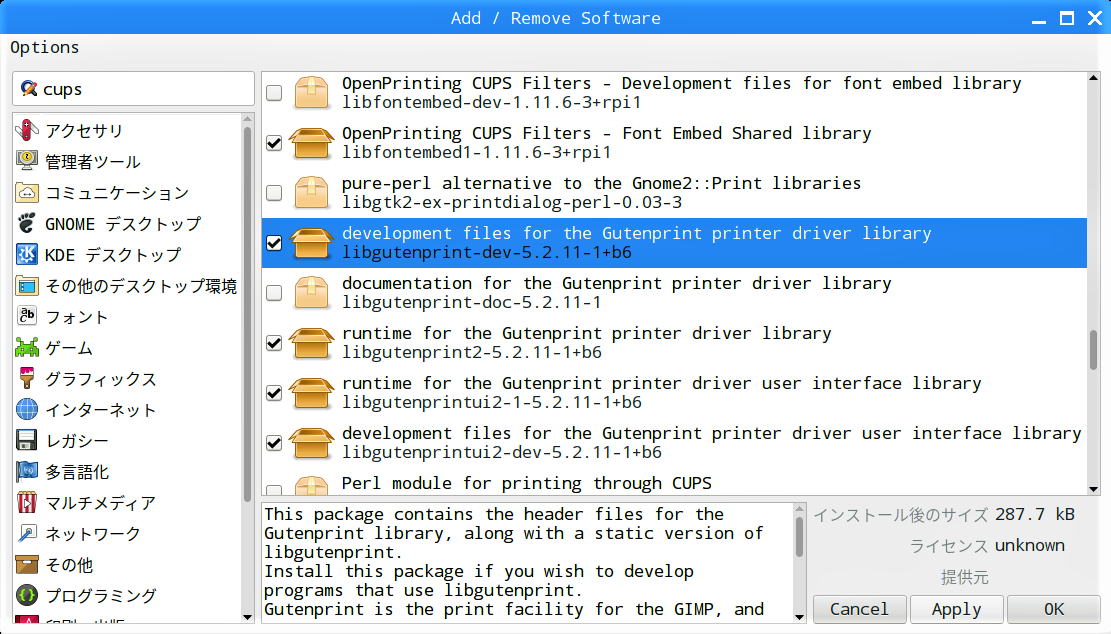Click the category list scrollbar thumb
Screen dimensions: 1111x634
point(247,314)
